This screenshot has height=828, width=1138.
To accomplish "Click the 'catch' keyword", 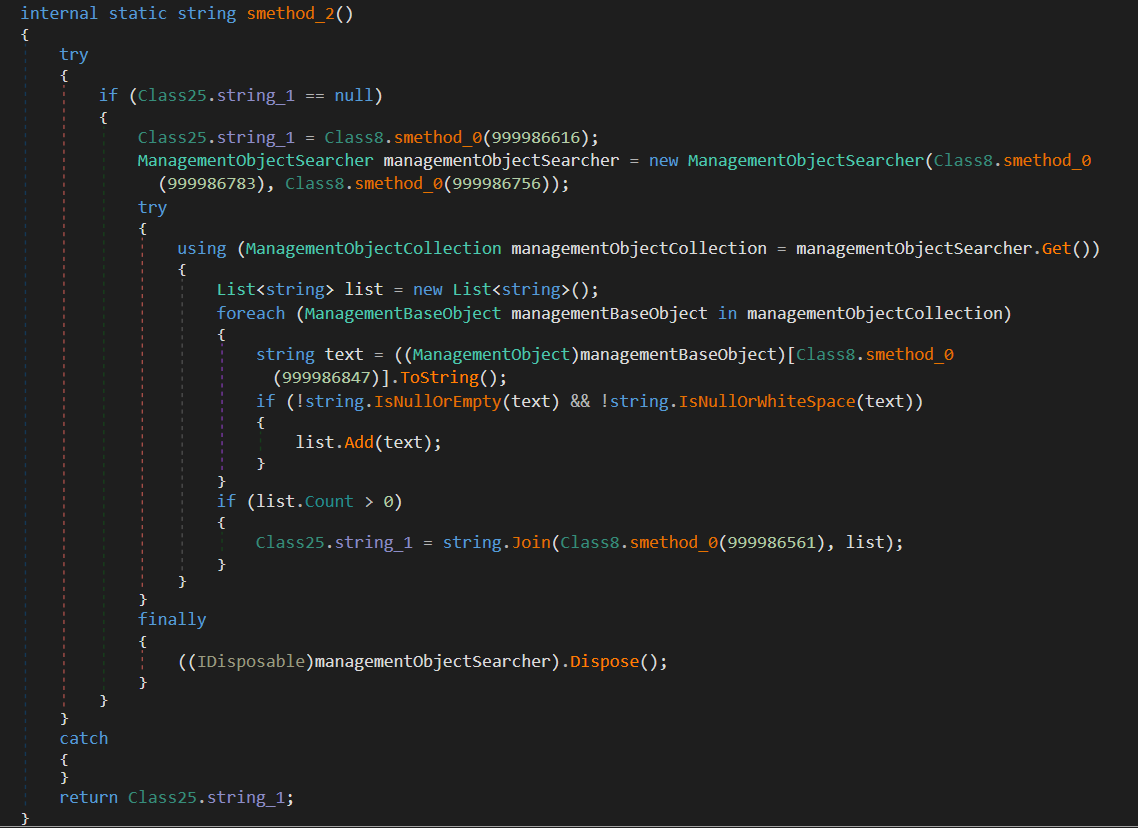I will coord(83,738).
